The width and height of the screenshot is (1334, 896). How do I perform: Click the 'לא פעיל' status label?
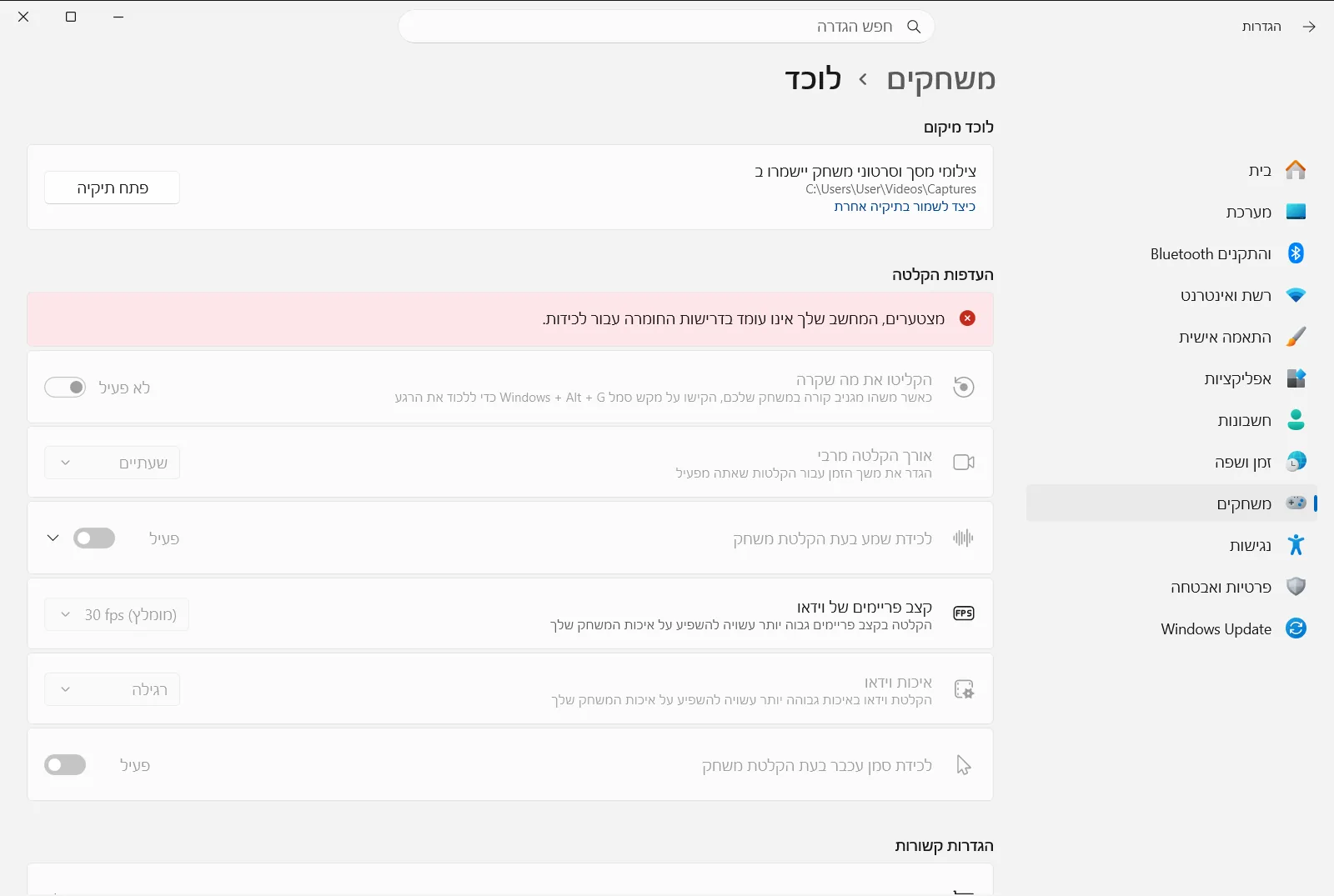coord(124,388)
